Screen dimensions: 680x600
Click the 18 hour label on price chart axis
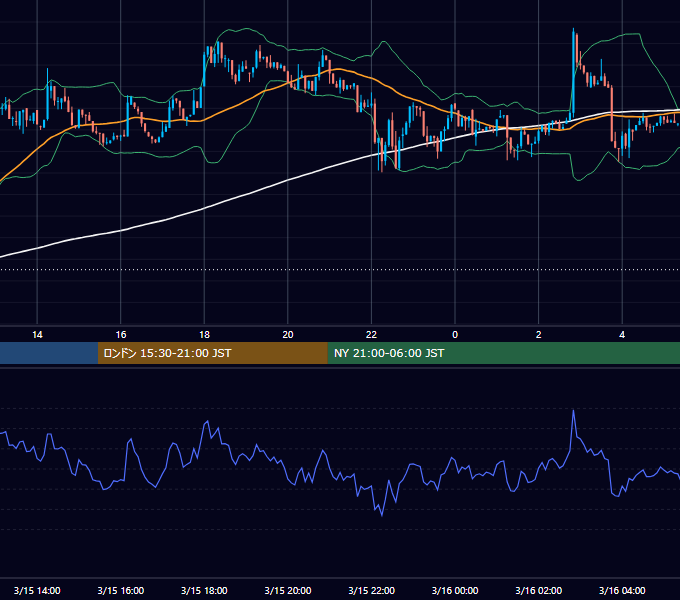point(204,335)
